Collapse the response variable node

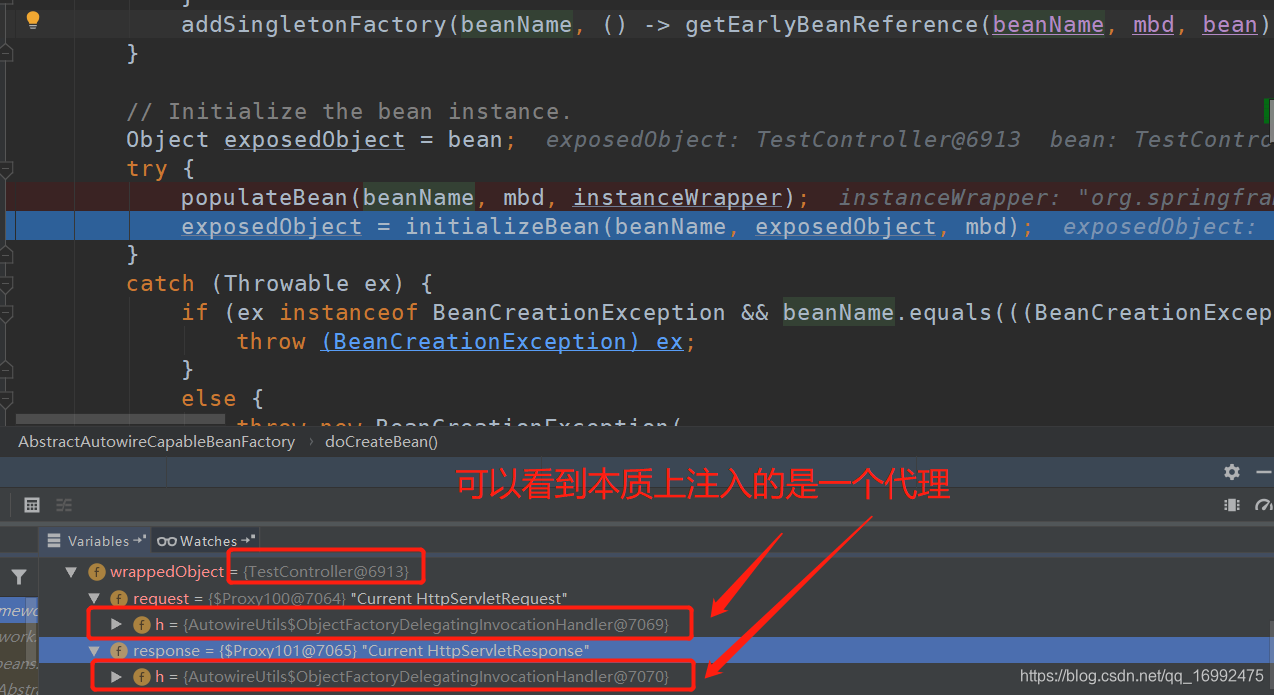[x=93, y=650]
